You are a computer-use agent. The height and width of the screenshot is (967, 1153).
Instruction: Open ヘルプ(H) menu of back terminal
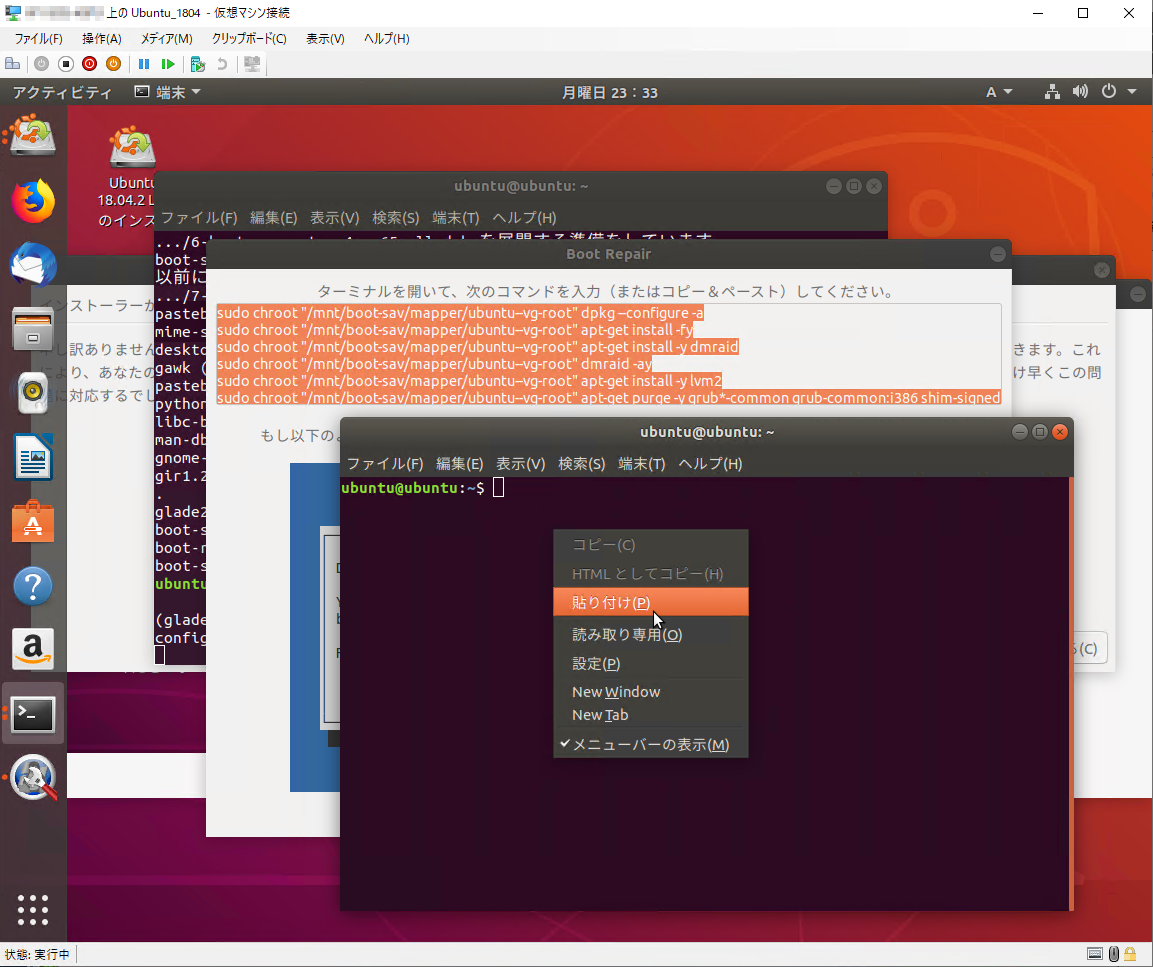point(524,218)
